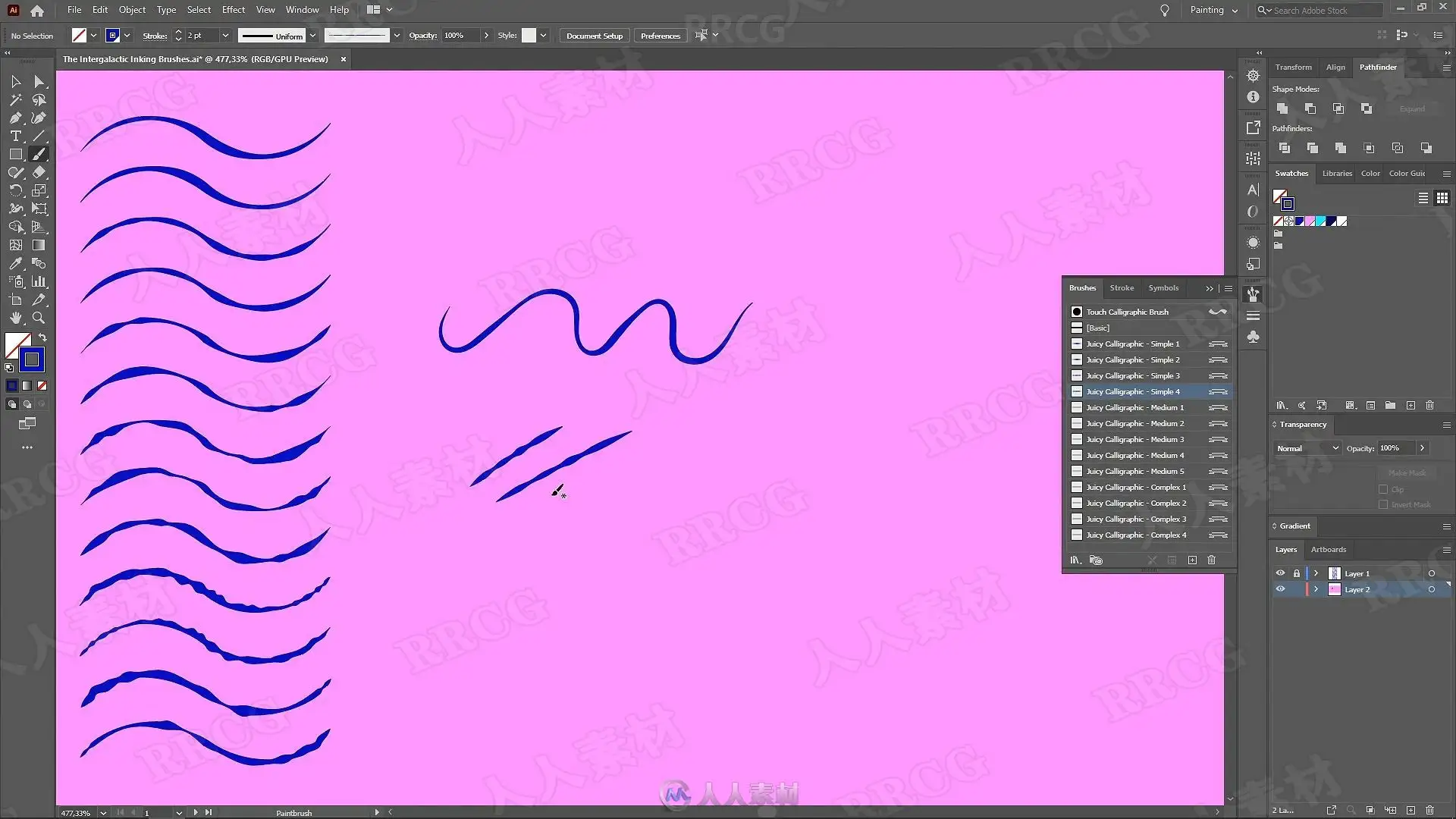Open the graphic Style dropdown
This screenshot has height=819, width=1456.
point(543,36)
